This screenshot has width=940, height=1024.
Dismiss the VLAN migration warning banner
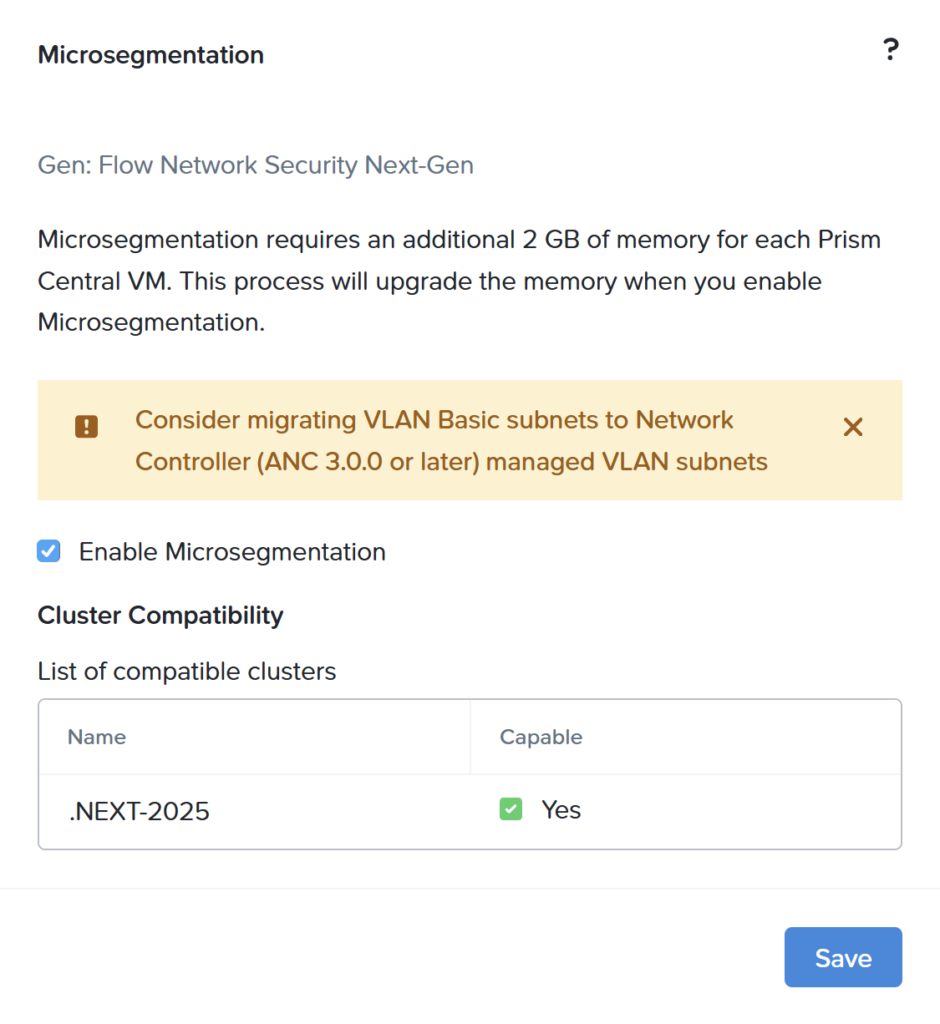853,427
